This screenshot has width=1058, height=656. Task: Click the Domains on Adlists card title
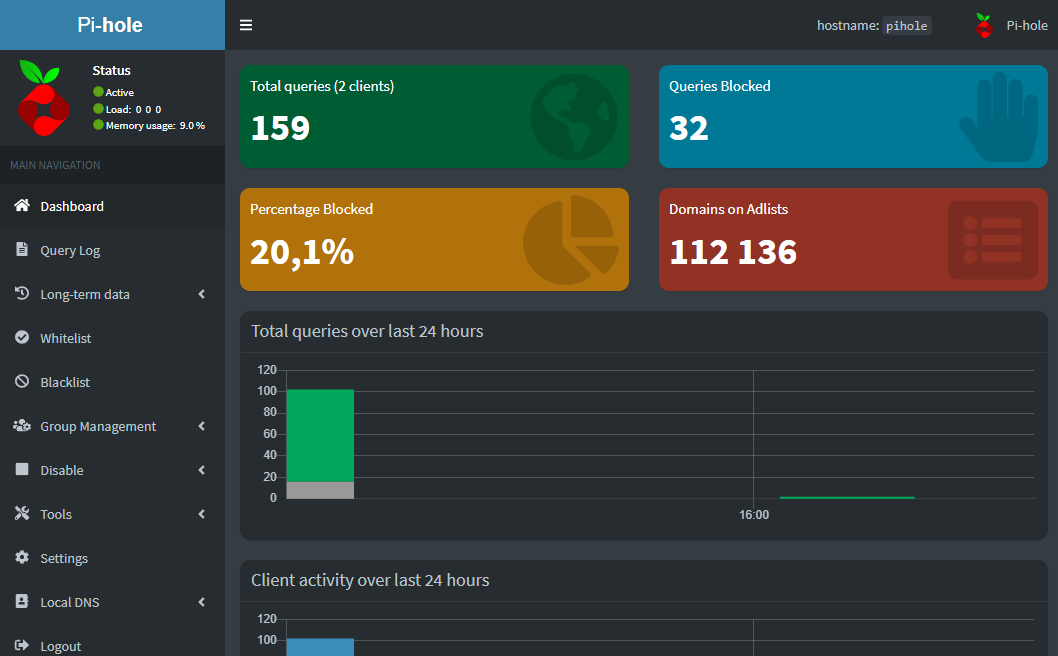[728, 209]
